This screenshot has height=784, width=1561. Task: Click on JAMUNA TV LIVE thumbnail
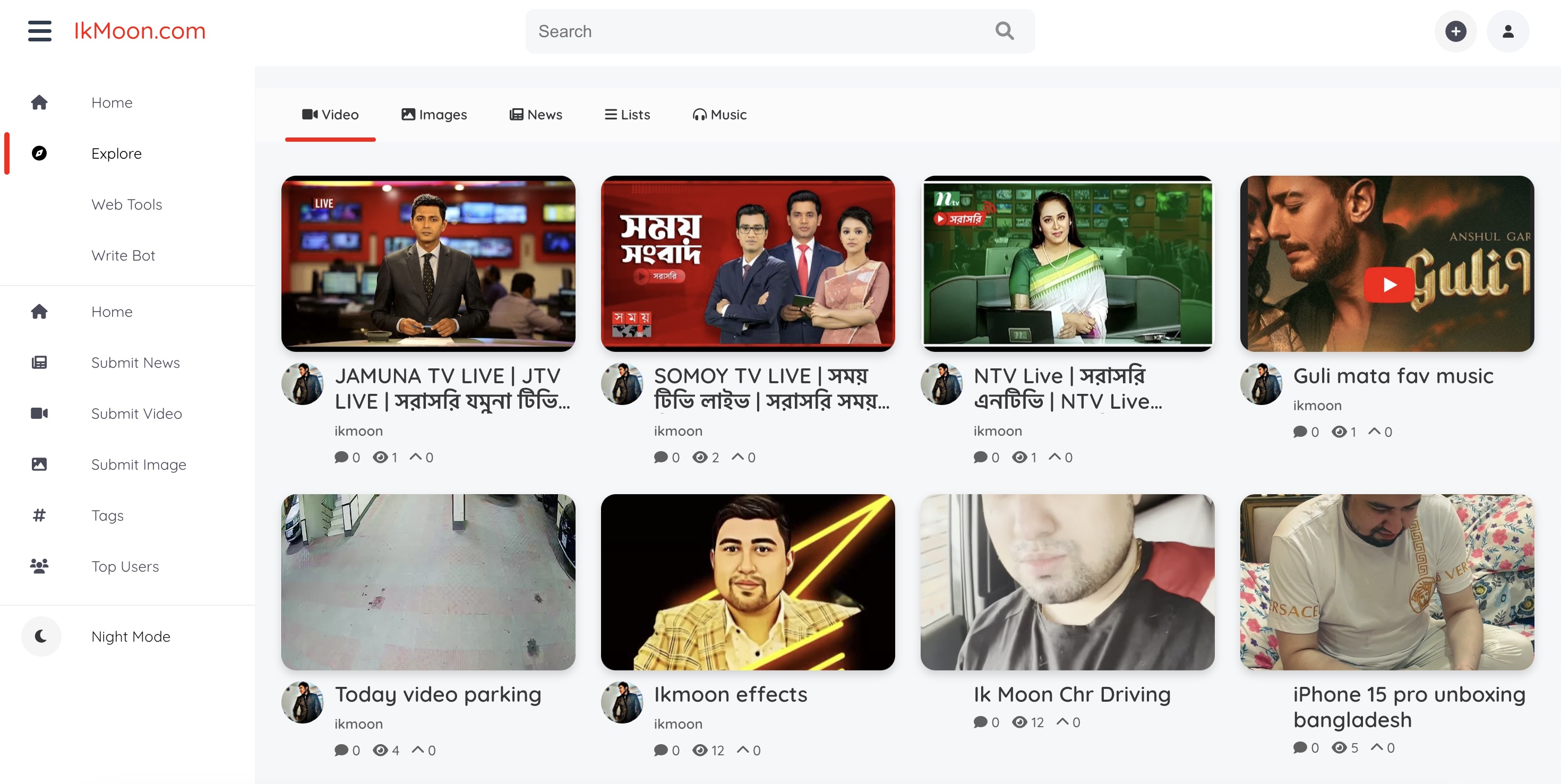pyautogui.click(x=428, y=264)
